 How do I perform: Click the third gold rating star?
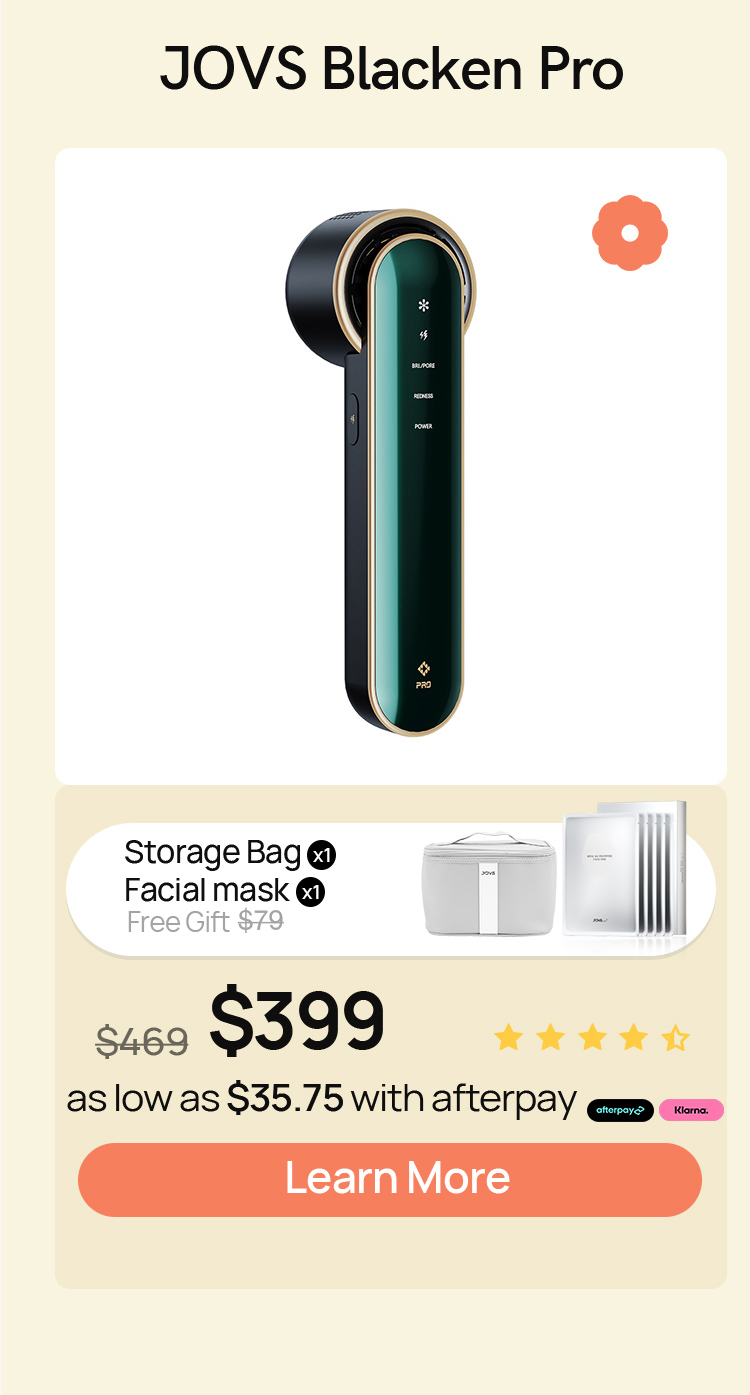tap(592, 1038)
